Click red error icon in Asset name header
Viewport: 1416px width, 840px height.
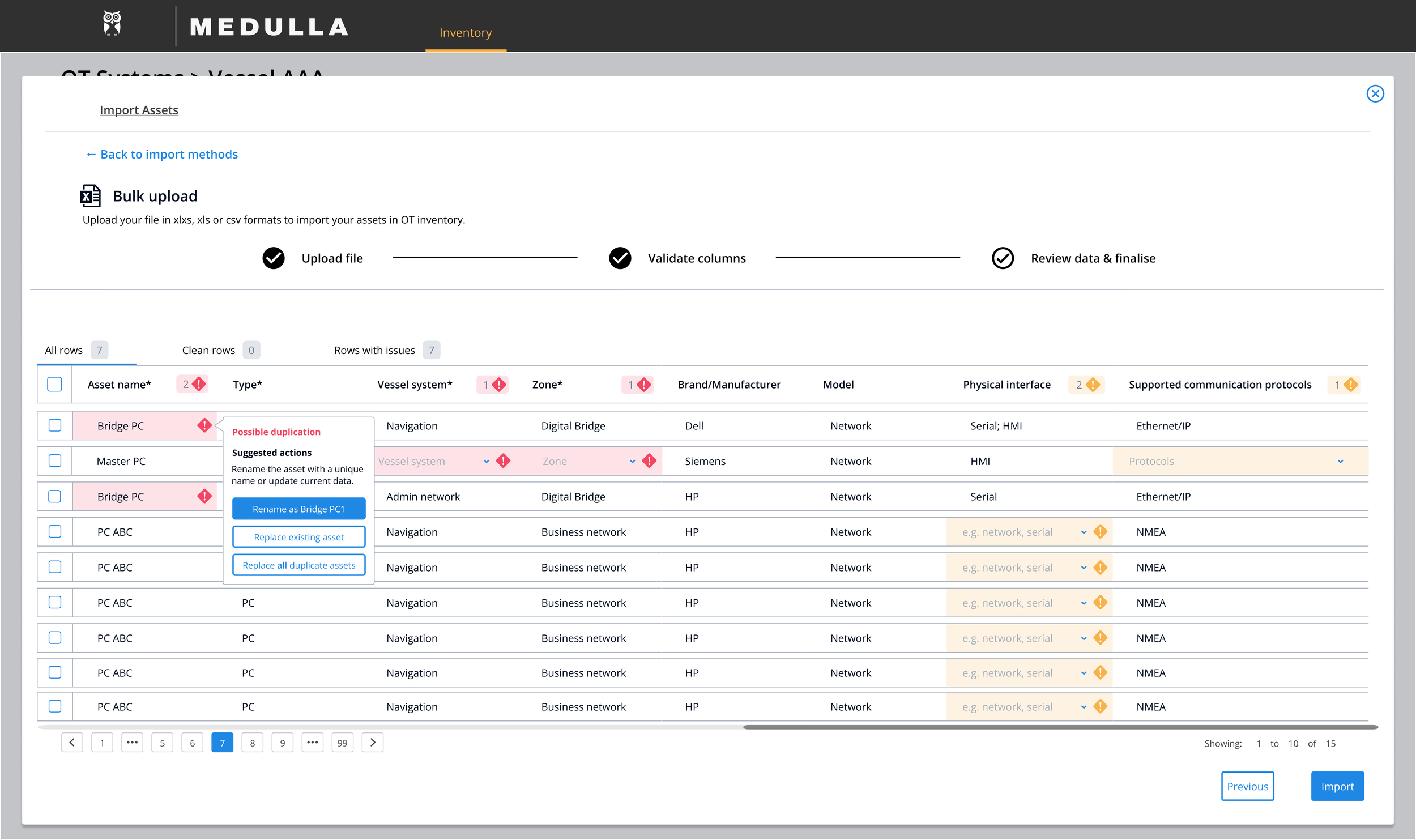click(x=199, y=385)
